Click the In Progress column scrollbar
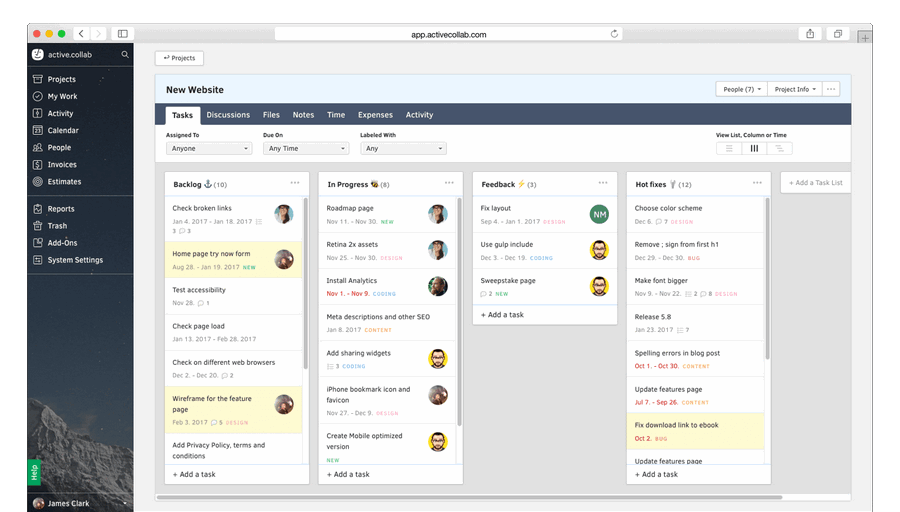Screen dimensions: 900x512 tap(459, 312)
